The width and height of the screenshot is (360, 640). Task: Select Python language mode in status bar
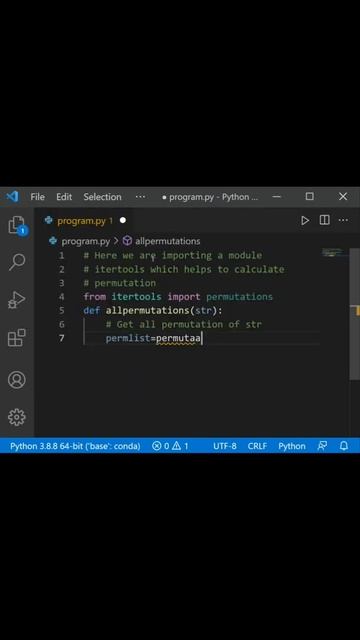[292, 446]
